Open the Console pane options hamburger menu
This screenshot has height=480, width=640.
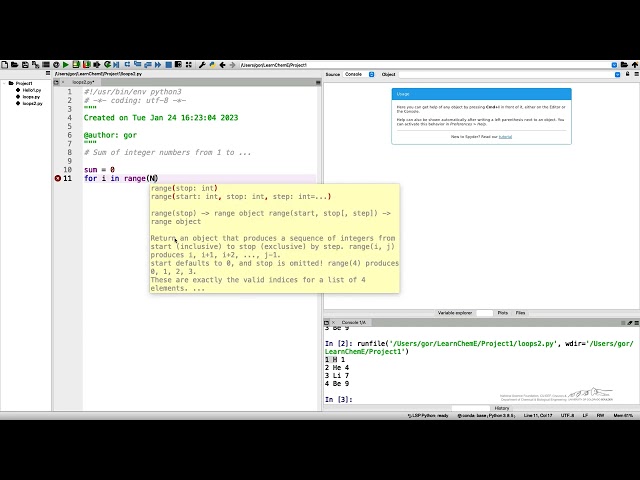tap(636, 322)
